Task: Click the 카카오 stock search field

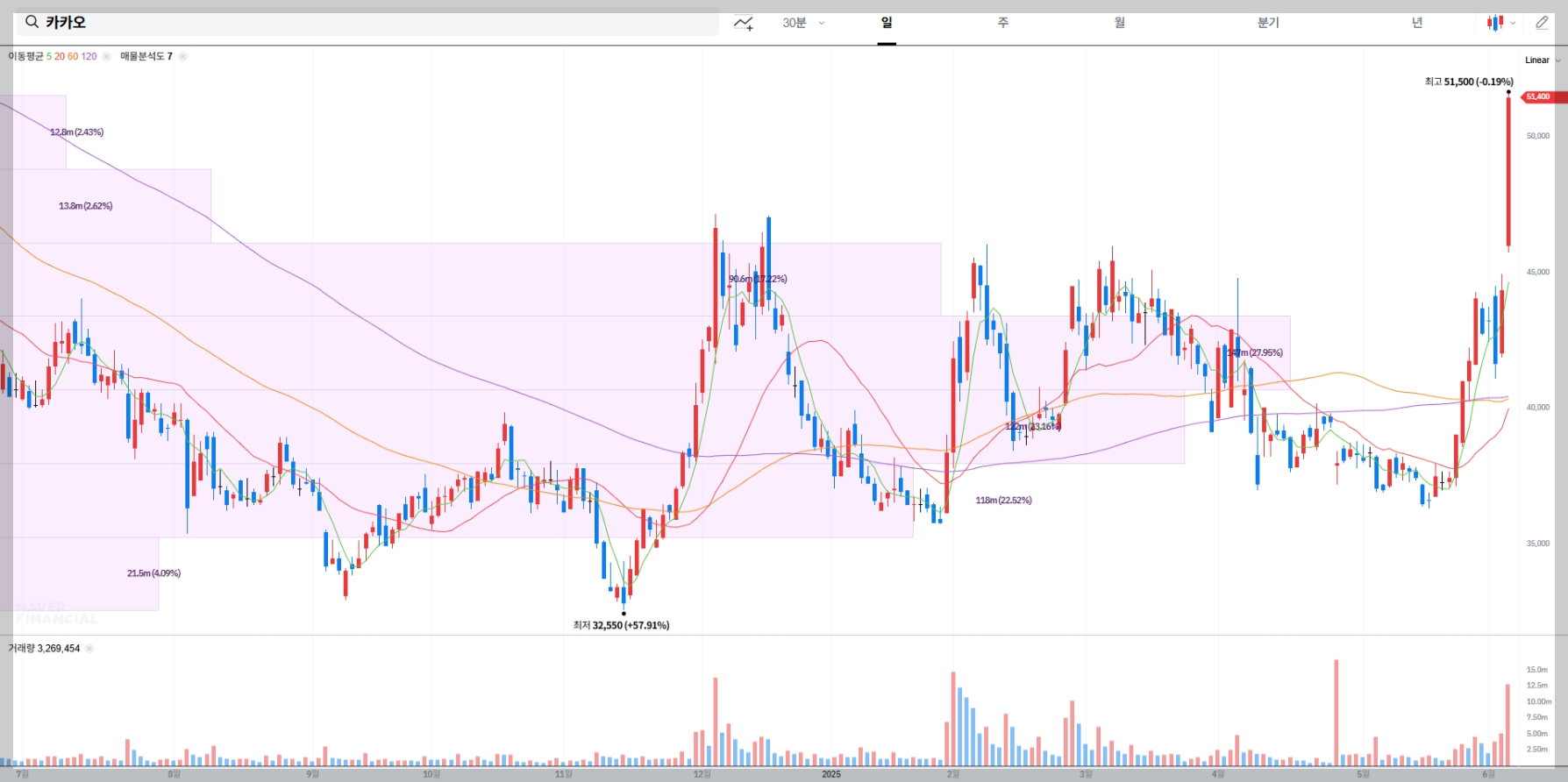Action: click(x=367, y=22)
